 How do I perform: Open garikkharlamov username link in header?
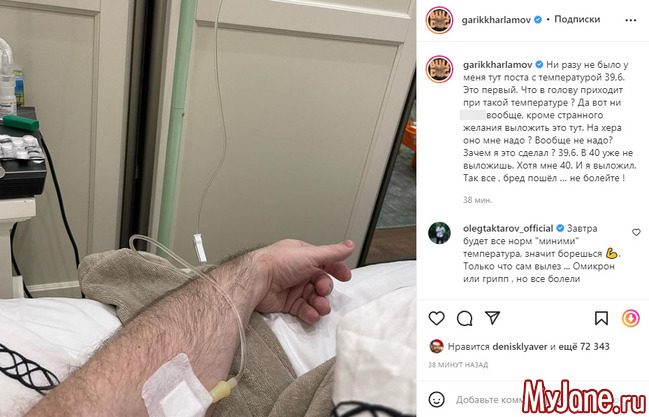pyautogui.click(x=496, y=20)
